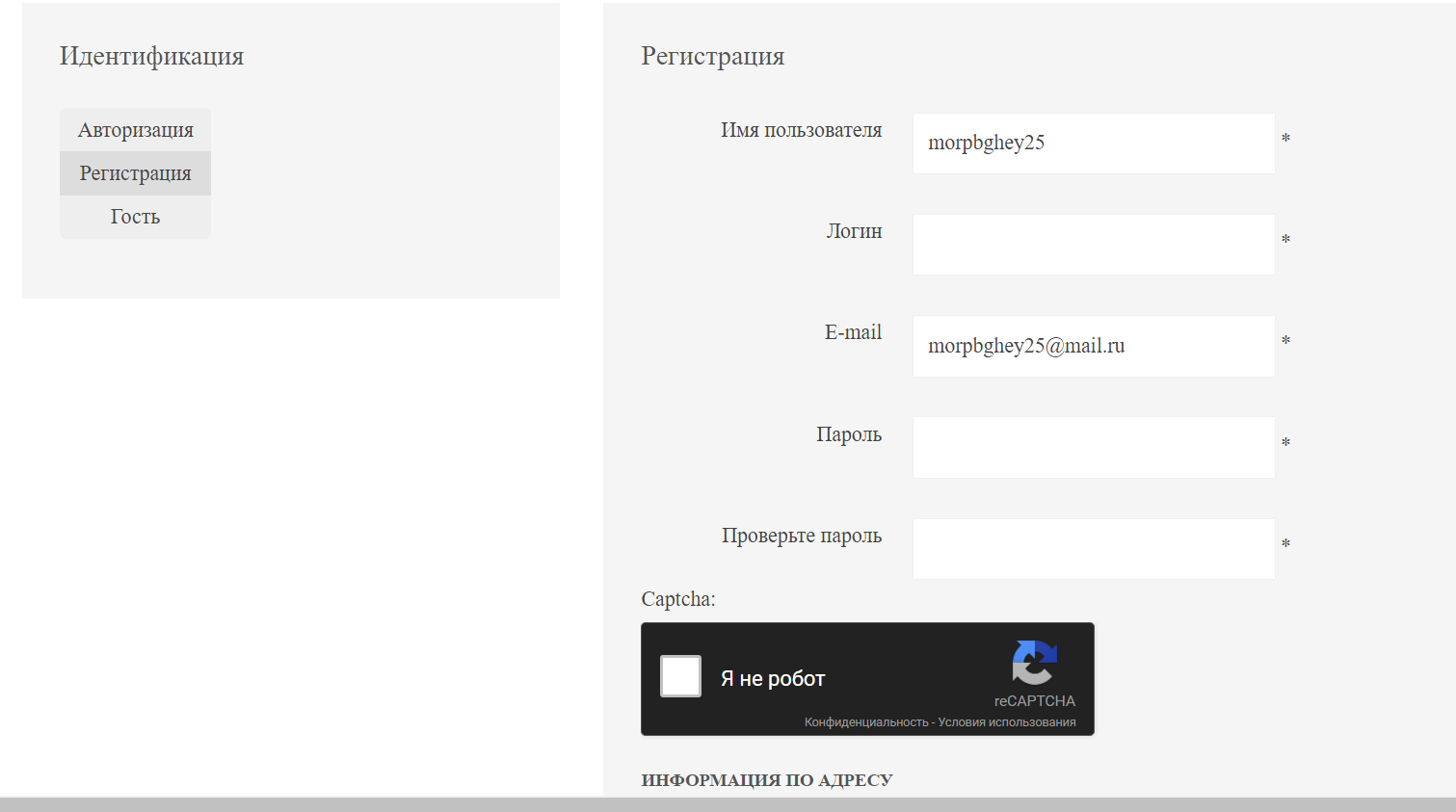Viewport: 1456px width, 812px height.
Task: Open the Условия использования link
Action: click(1007, 722)
